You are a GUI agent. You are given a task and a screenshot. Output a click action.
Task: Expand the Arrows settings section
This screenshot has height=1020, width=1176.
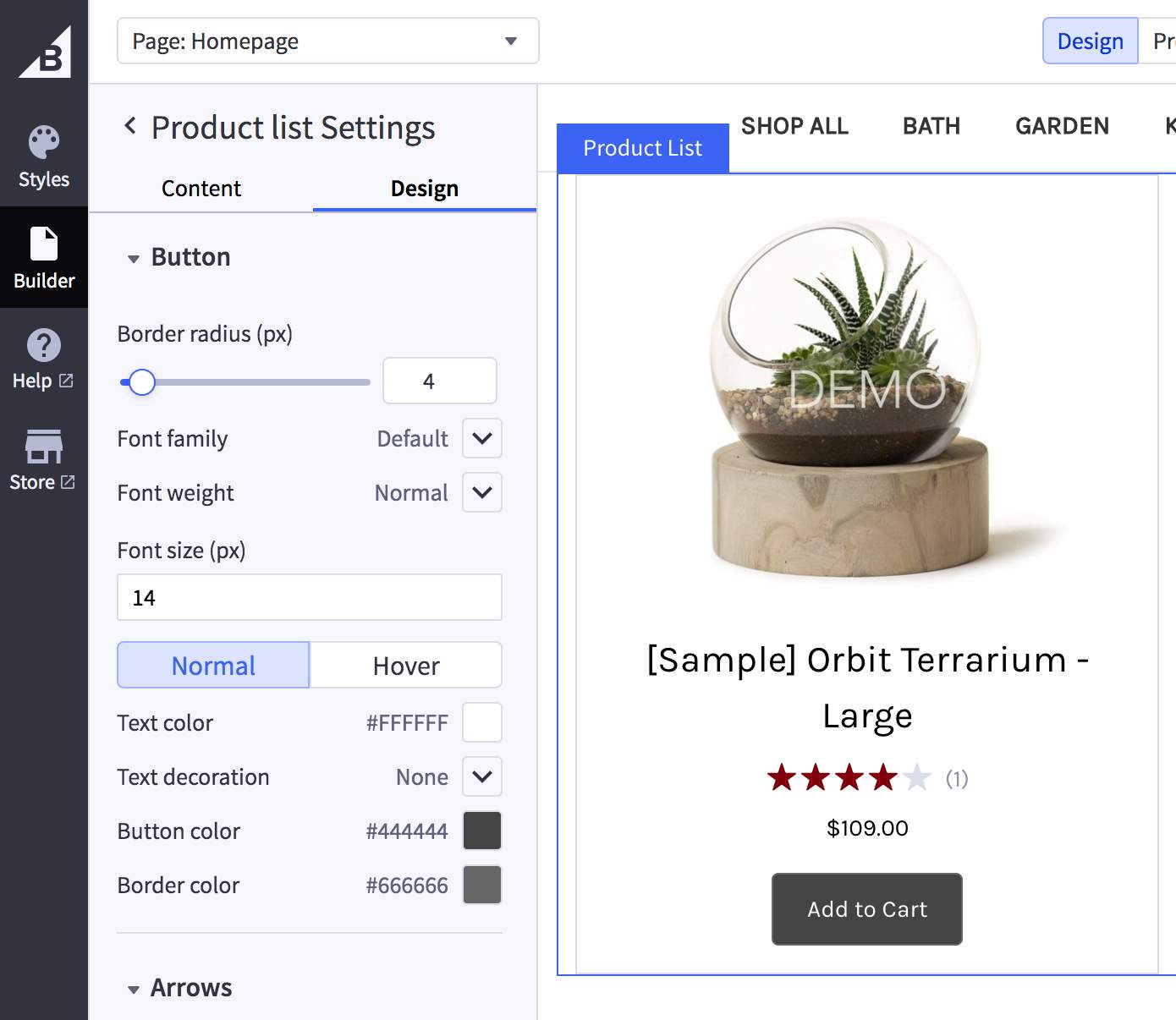click(x=134, y=988)
